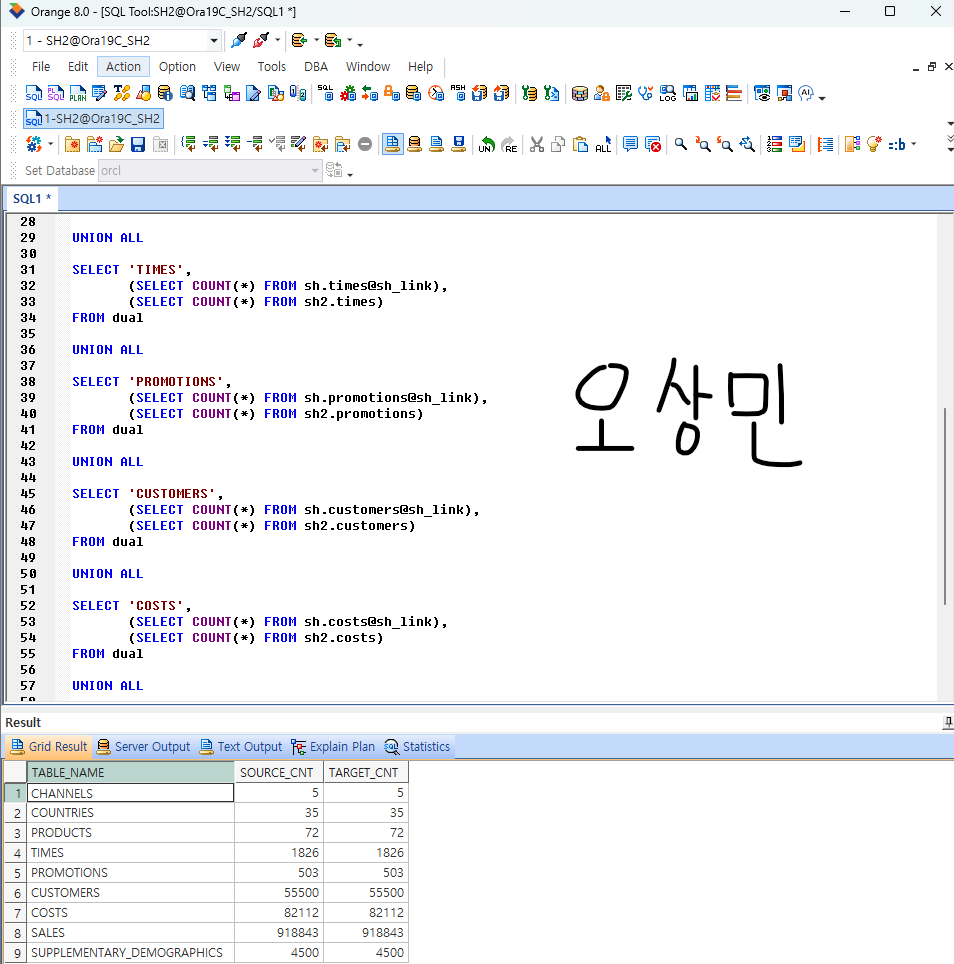This screenshot has width=954, height=964.
Task: Click the Cut scissors icon
Action: [x=537, y=144]
